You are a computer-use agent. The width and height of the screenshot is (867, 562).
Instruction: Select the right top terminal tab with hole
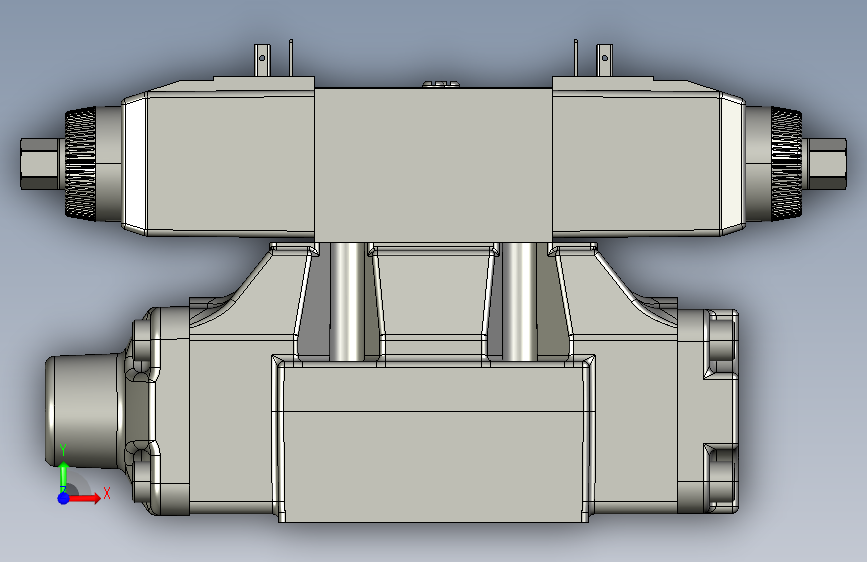(x=604, y=60)
